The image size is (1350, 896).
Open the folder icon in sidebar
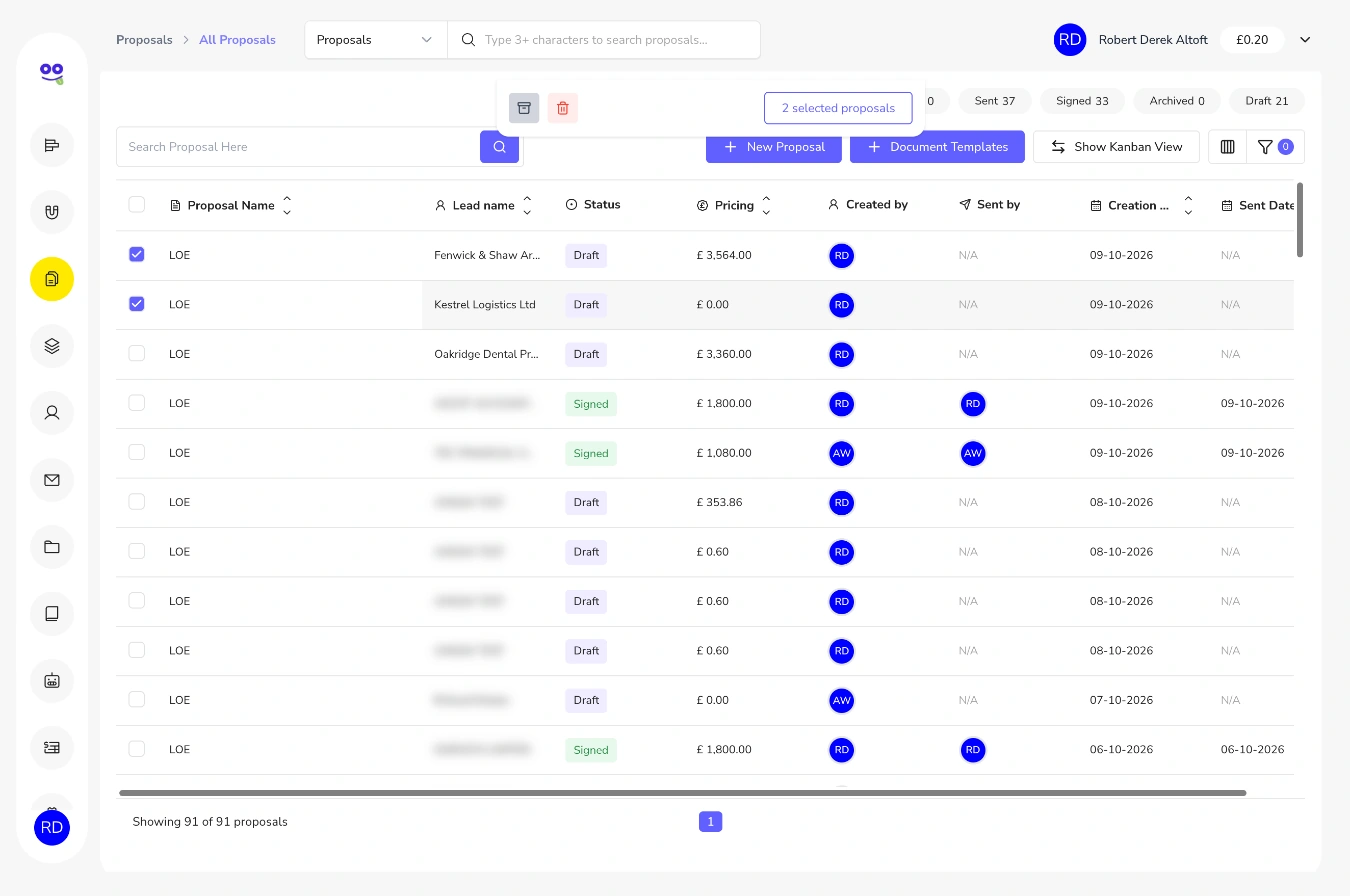[52, 547]
